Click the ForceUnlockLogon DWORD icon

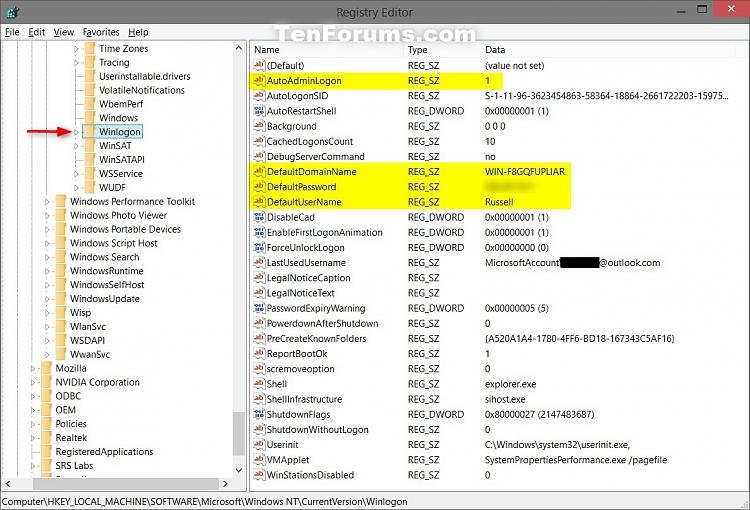(x=259, y=247)
